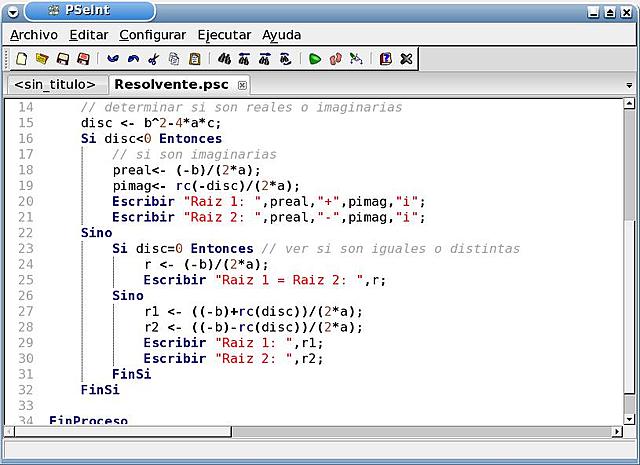This screenshot has width=640, height=465.
Task: Click line number 22 in the margin
Action: (26, 233)
